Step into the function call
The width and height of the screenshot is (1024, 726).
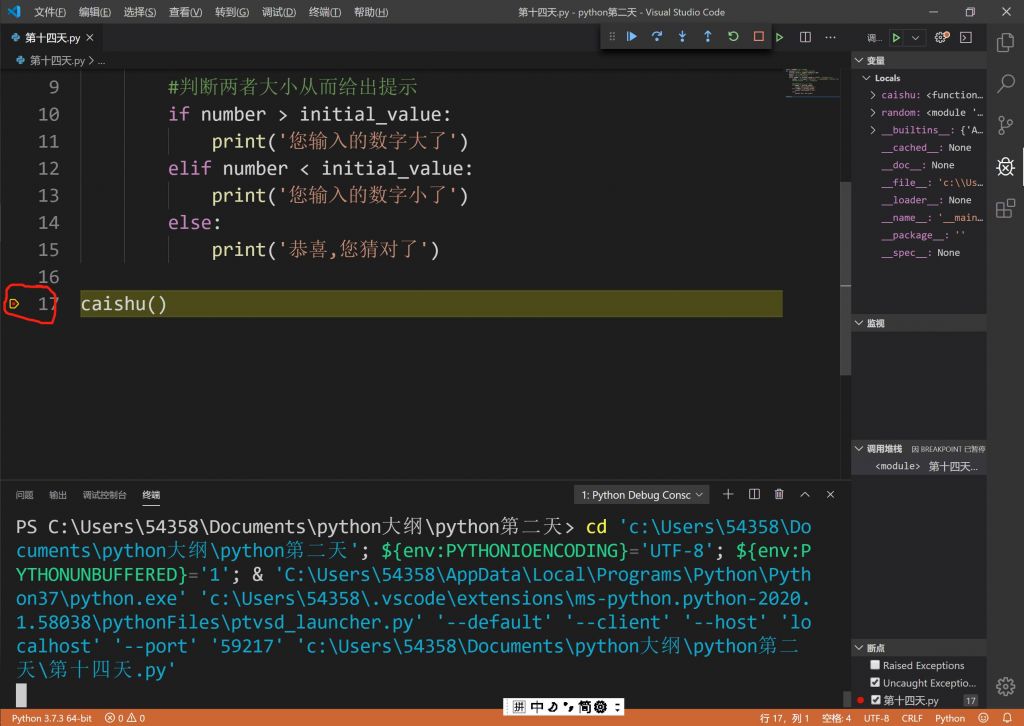[x=682, y=37]
